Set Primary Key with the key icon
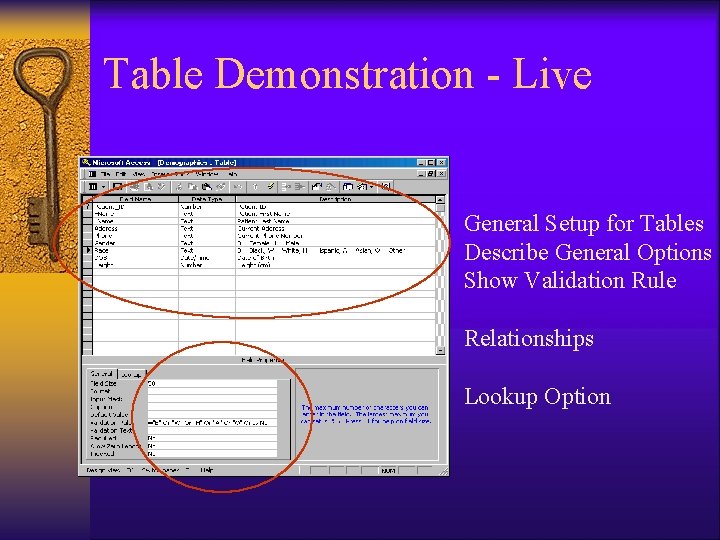The width and height of the screenshot is (720, 540). [x=256, y=186]
